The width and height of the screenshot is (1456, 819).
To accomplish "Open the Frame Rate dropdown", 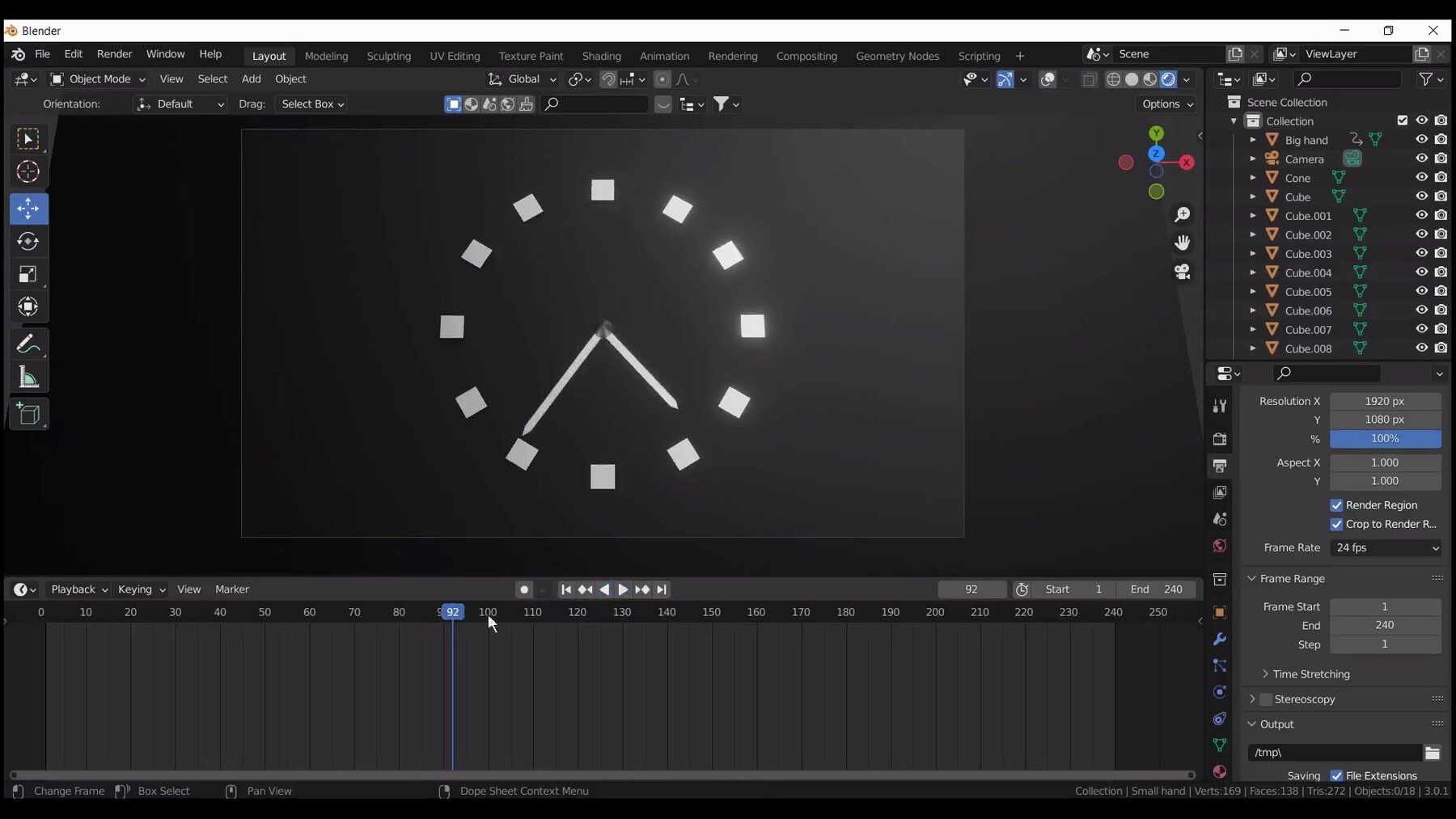I will [1386, 548].
